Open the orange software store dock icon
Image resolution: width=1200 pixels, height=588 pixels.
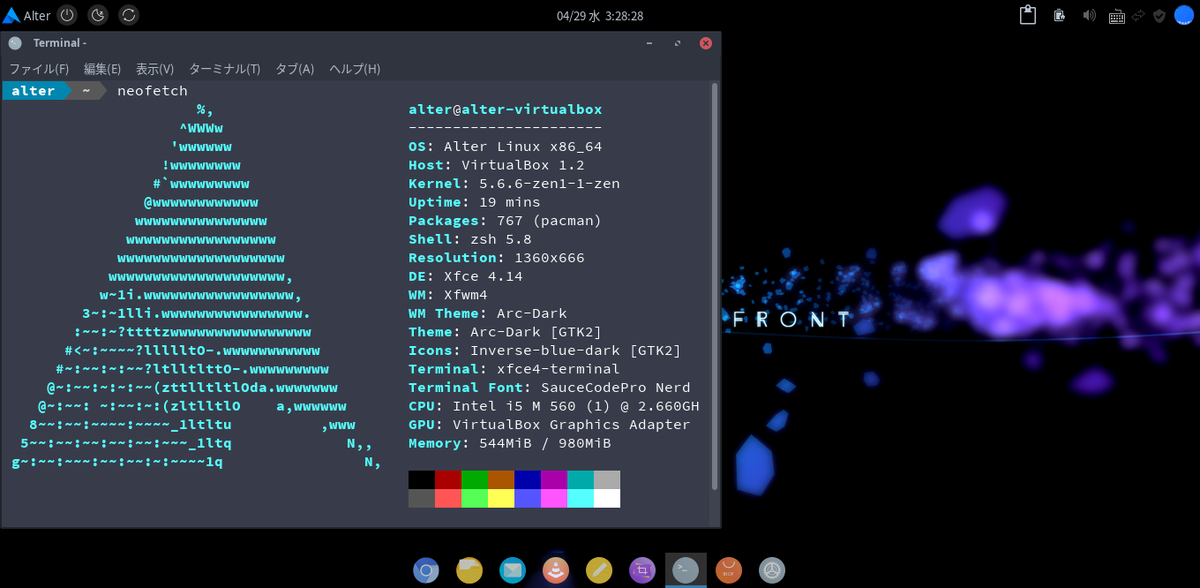tap(729, 570)
